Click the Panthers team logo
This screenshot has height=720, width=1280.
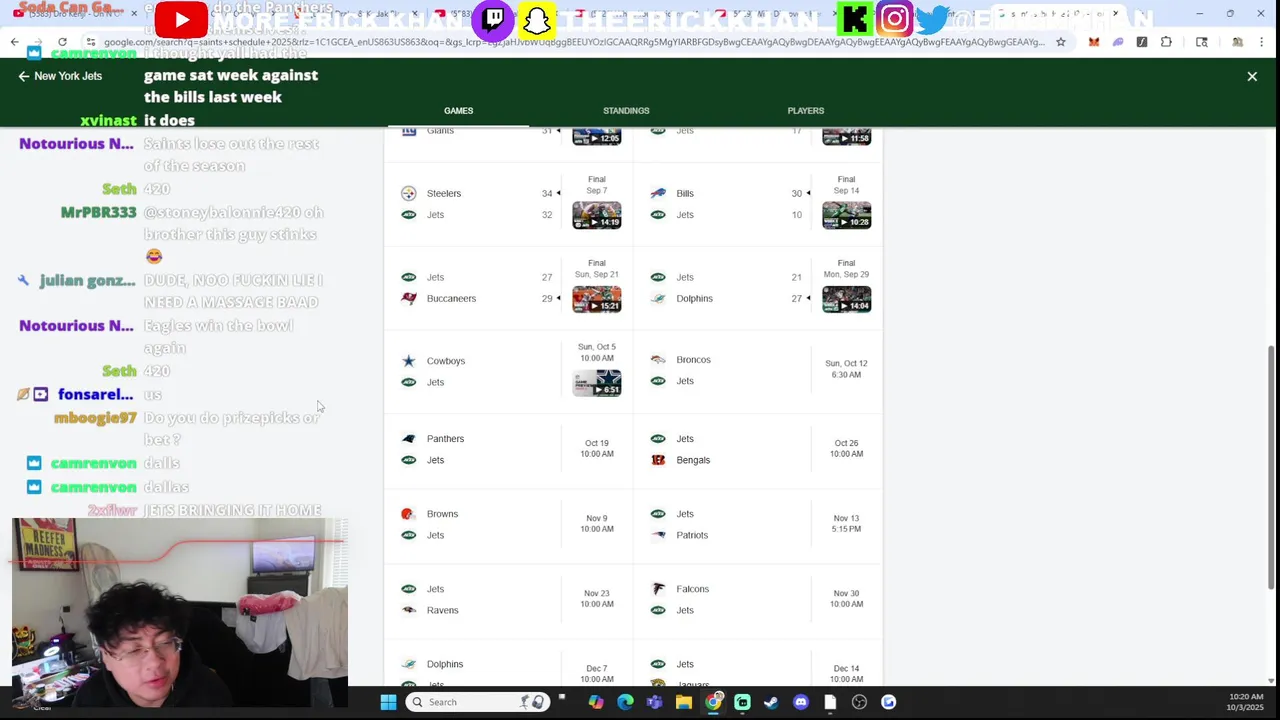tap(408, 439)
